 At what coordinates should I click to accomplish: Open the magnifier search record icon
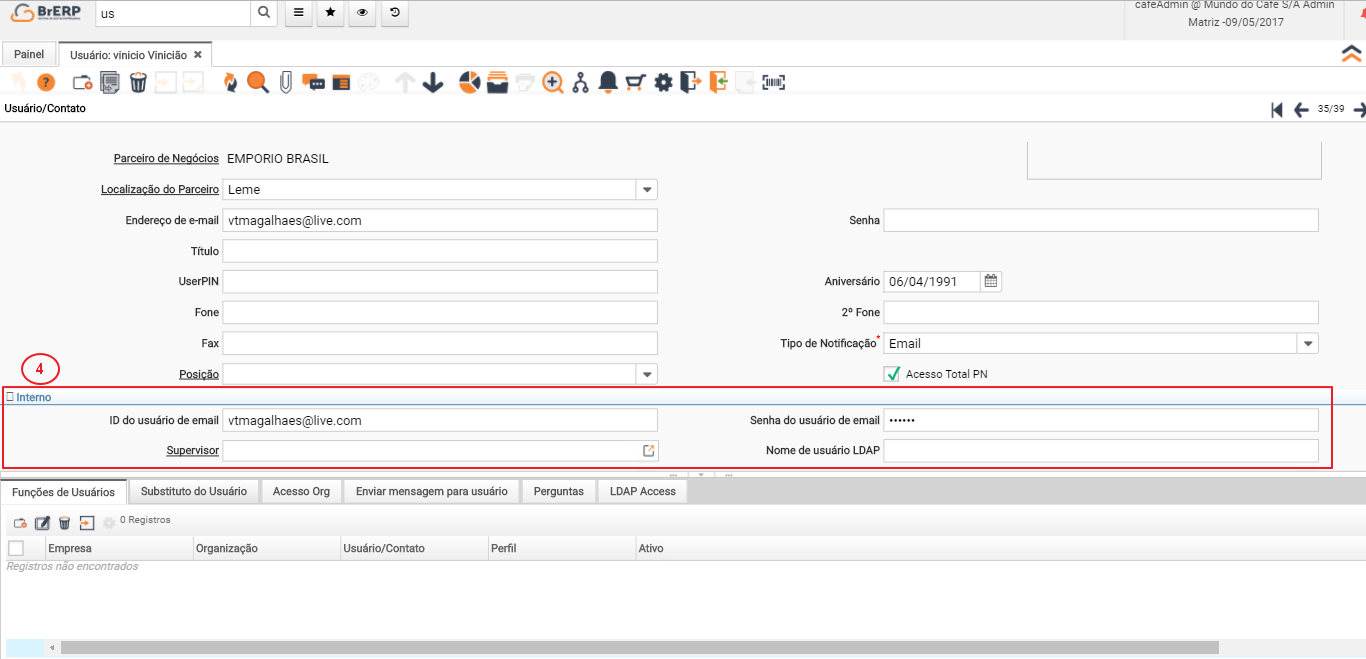[x=258, y=83]
